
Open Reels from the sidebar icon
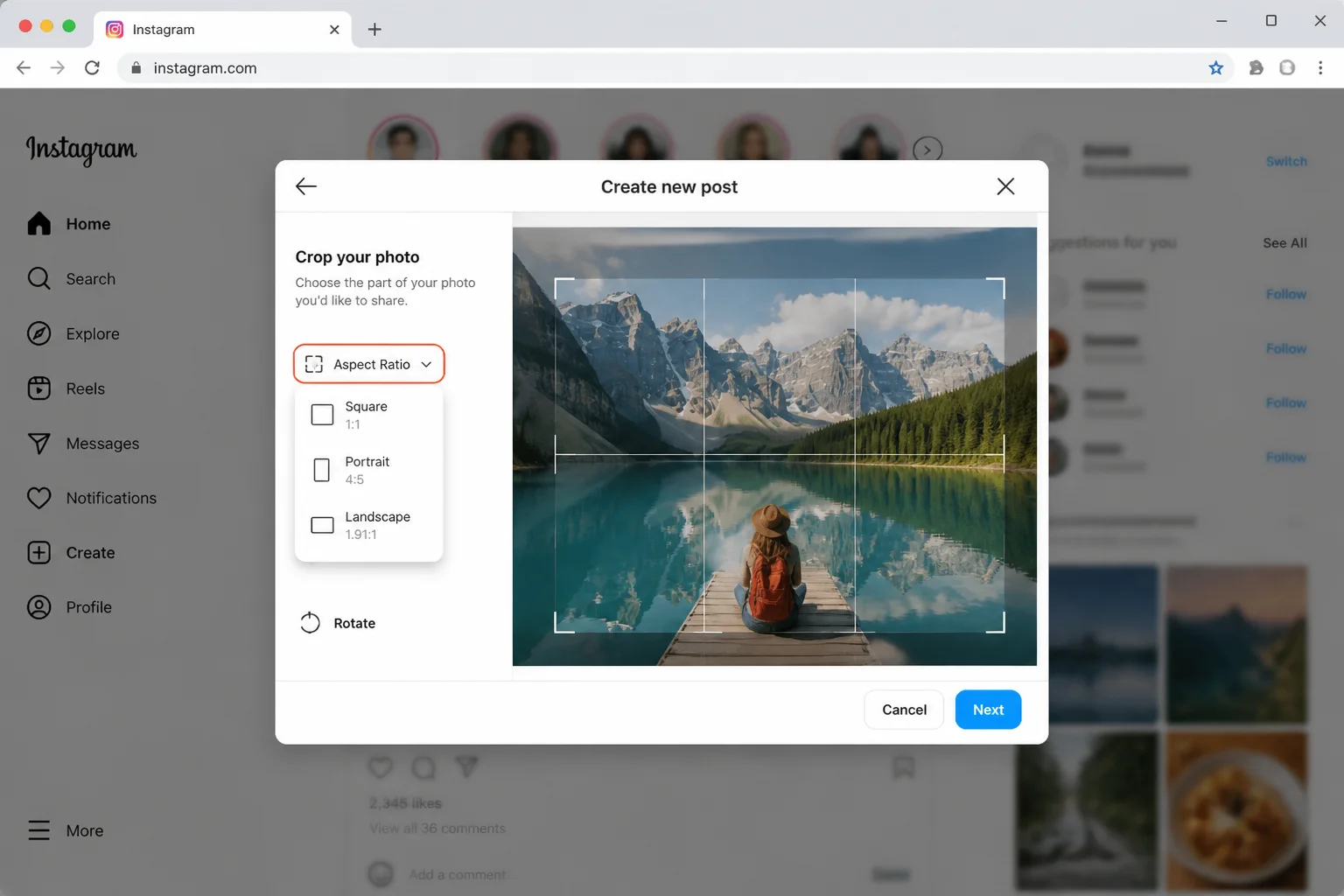pyautogui.click(x=38, y=388)
